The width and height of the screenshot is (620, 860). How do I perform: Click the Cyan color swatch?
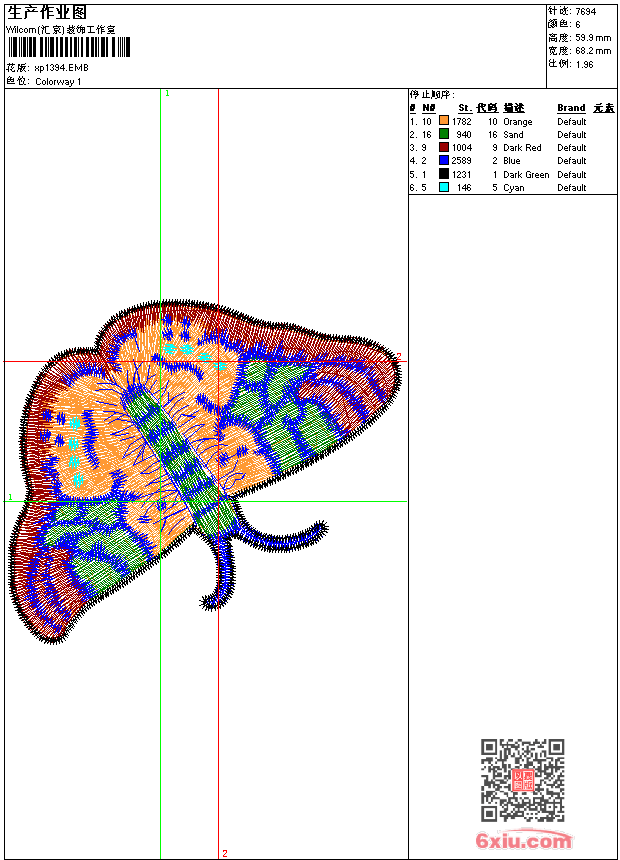tap(444, 187)
